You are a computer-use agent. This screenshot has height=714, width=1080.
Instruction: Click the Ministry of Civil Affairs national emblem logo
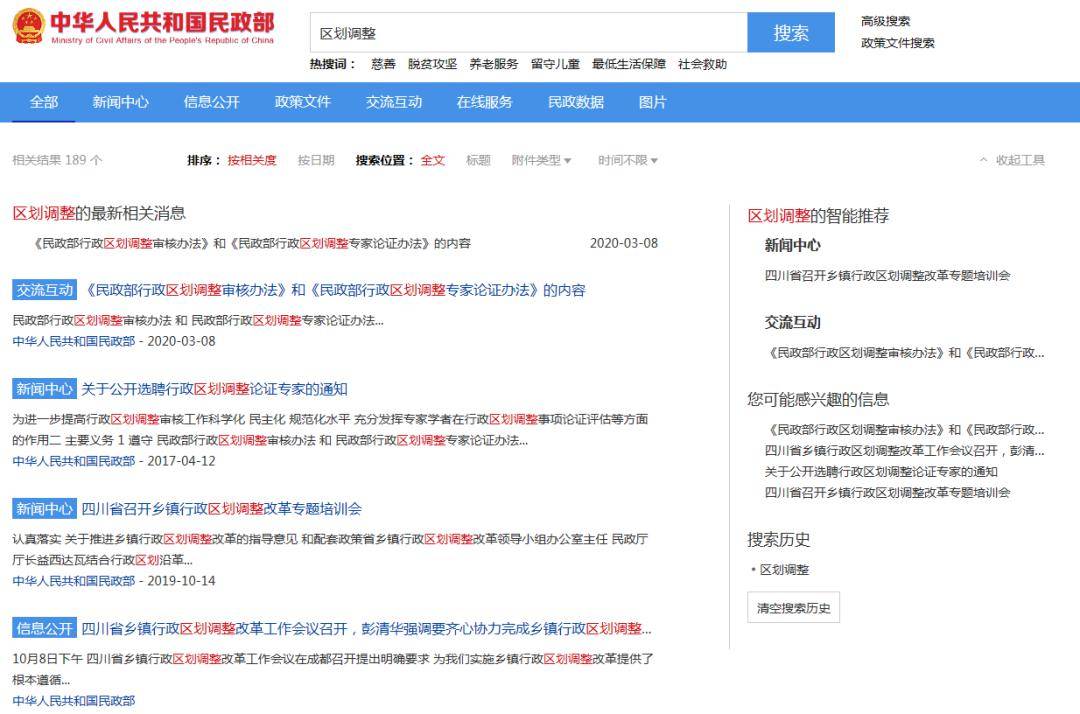pyautogui.click(x=29, y=26)
